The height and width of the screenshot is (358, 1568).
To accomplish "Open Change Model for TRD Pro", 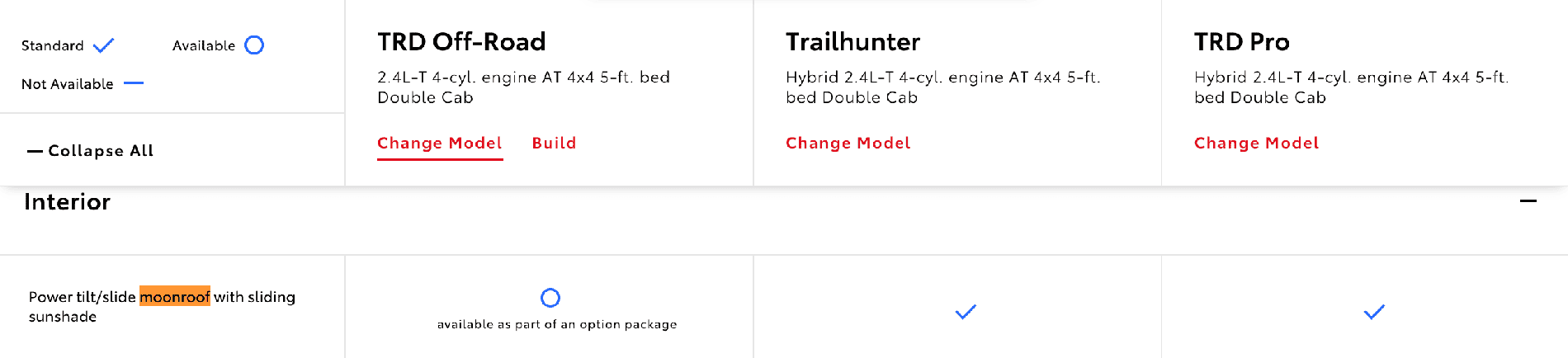I will coord(1257,144).
